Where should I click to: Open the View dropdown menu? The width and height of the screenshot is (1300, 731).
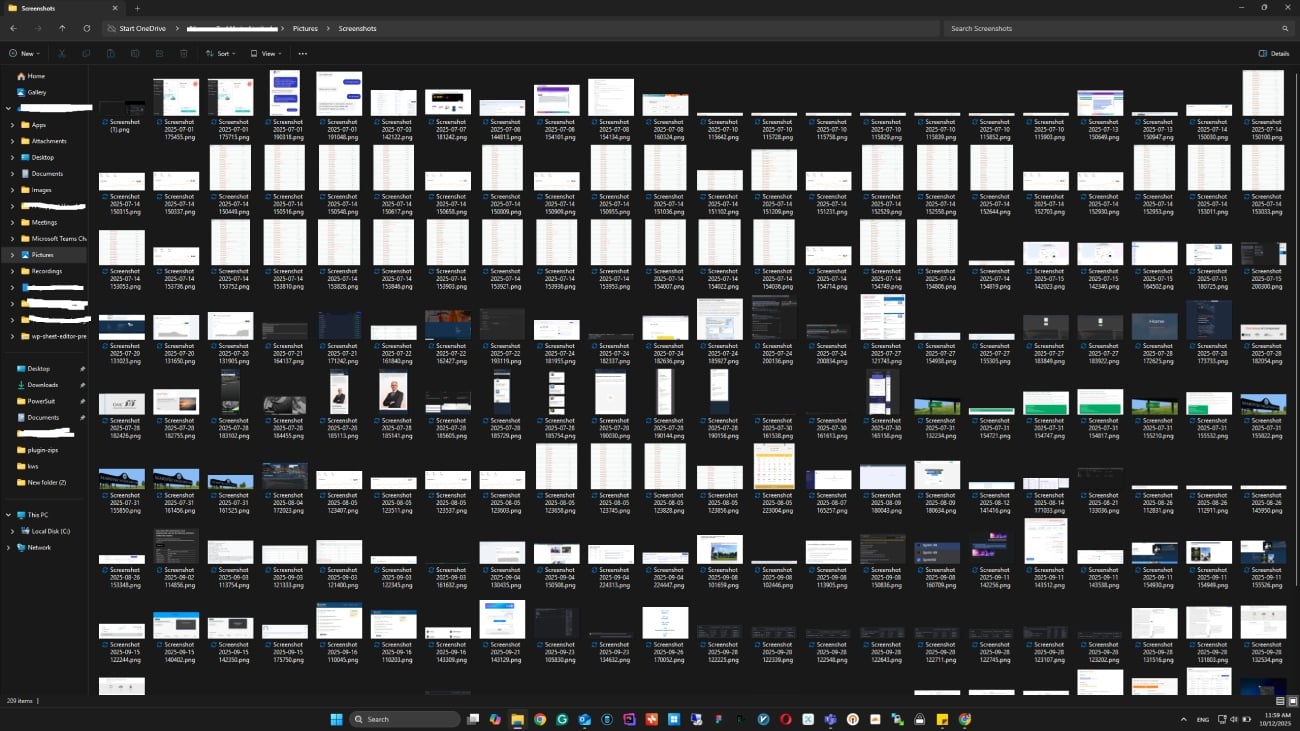pos(265,53)
